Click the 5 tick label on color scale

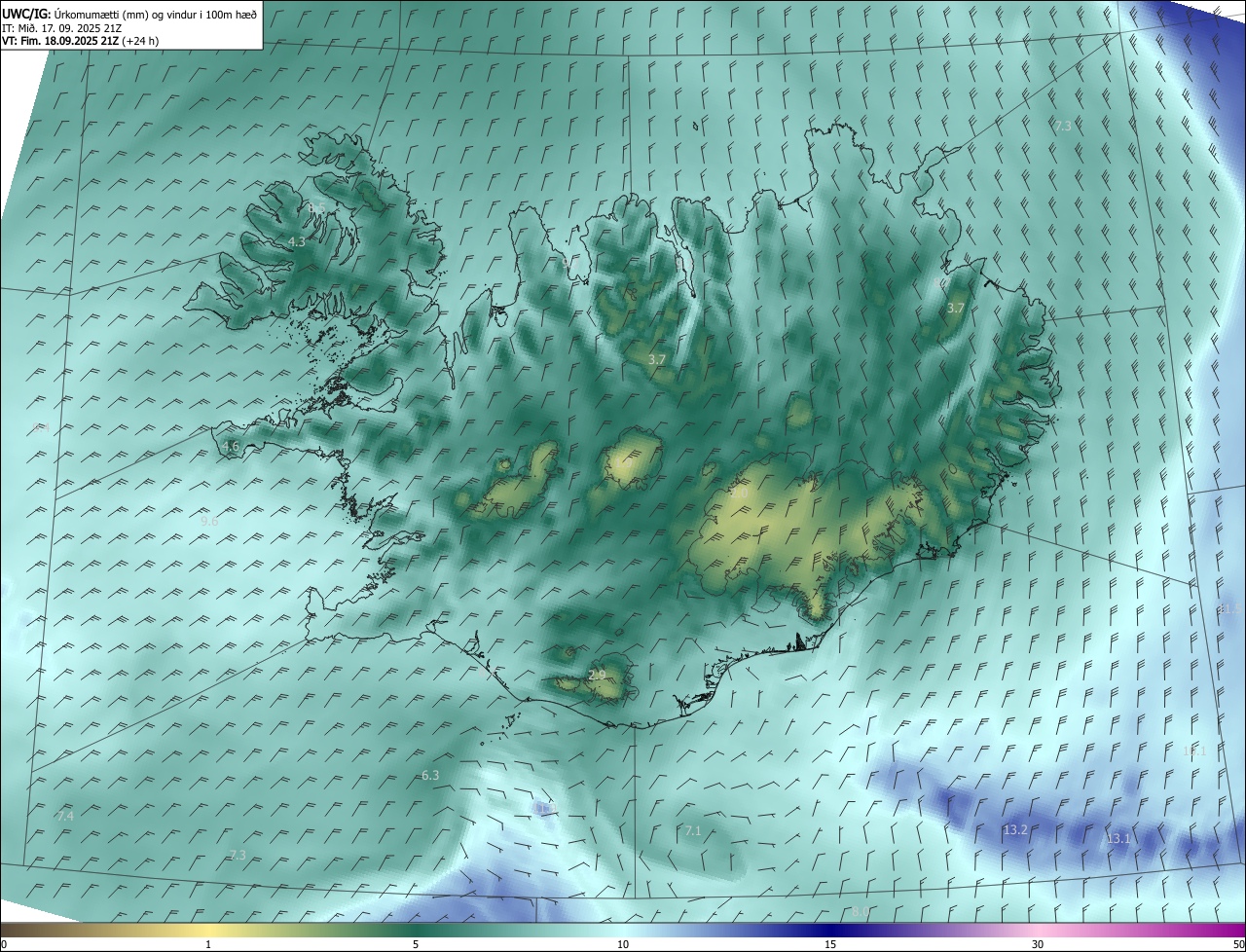pyautogui.click(x=416, y=944)
